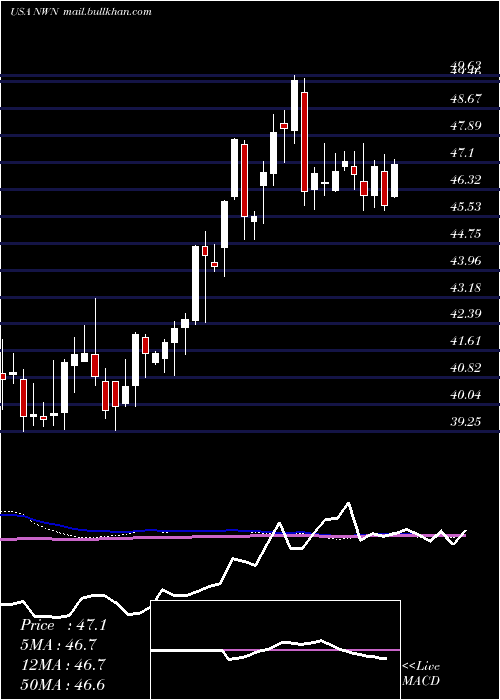Select the 41.61 price axis label
This screenshot has height=700, width=500.
466,341
